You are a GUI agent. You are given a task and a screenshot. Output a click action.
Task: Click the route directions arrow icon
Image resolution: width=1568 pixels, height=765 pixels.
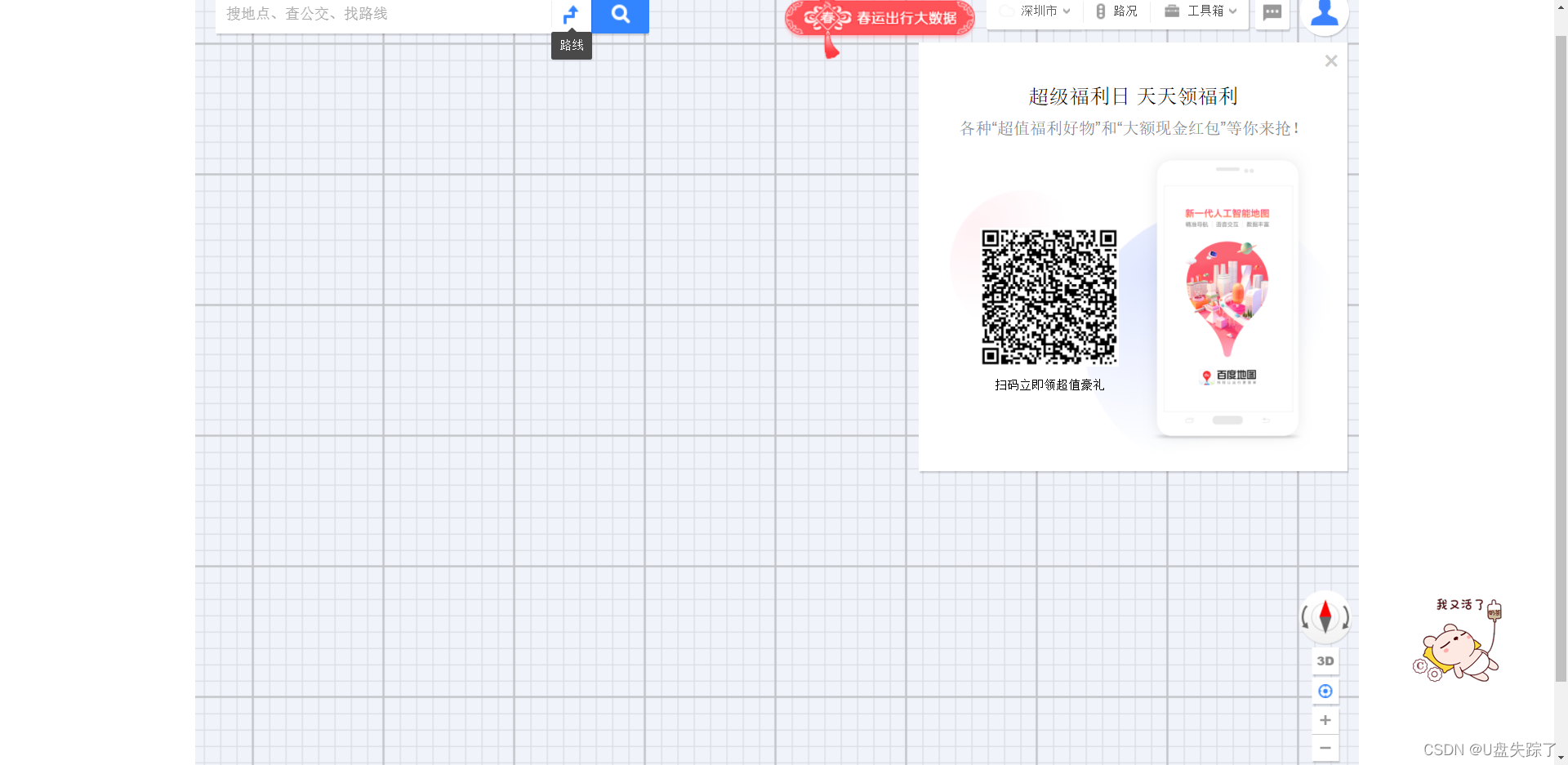(571, 14)
